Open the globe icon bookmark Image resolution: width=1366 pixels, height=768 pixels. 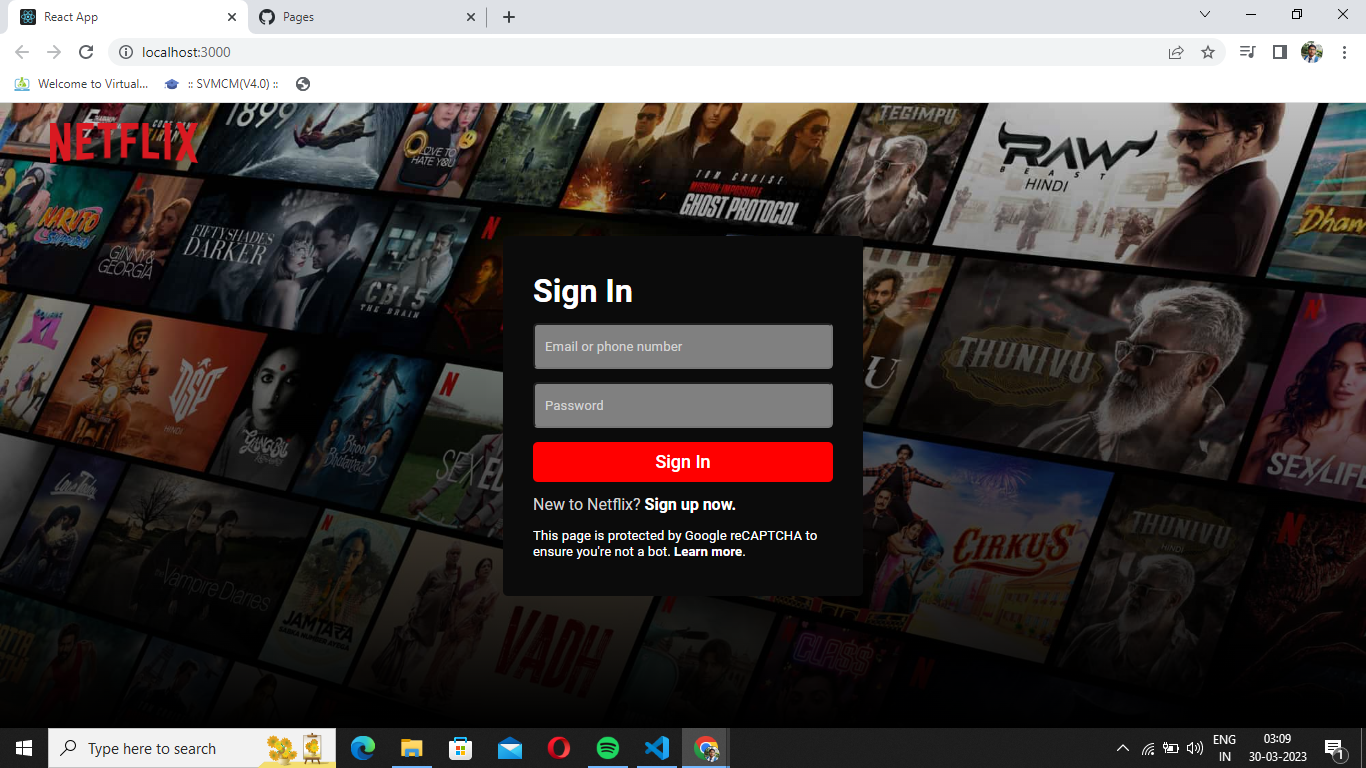pos(303,84)
